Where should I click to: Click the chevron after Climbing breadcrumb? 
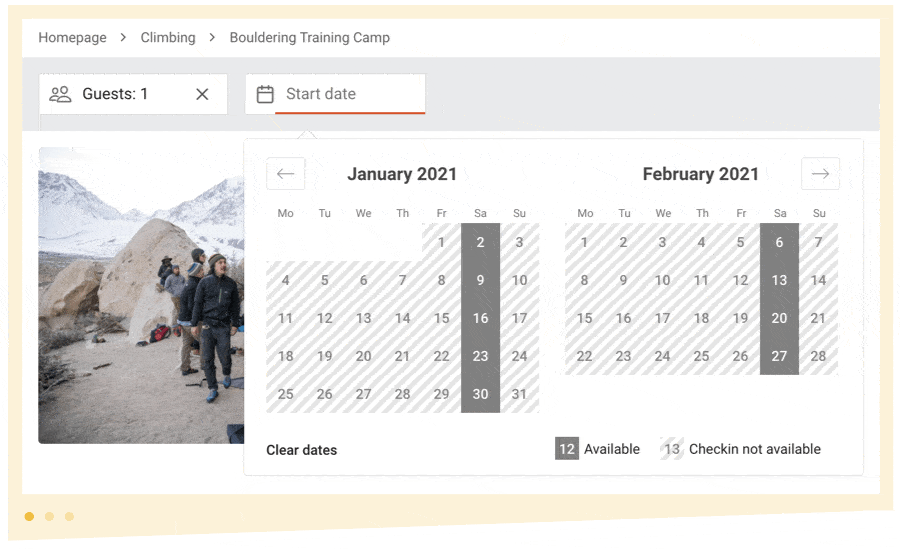tap(212, 37)
